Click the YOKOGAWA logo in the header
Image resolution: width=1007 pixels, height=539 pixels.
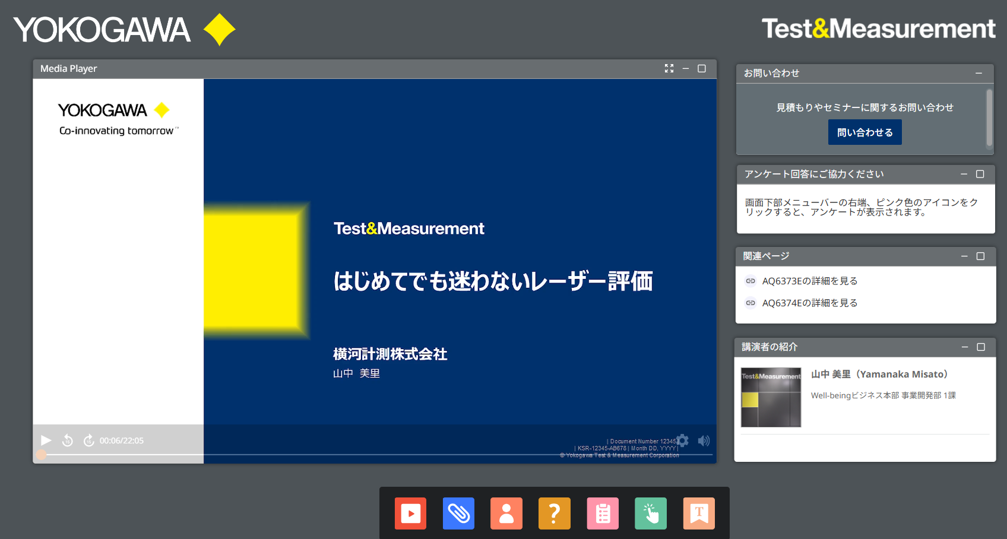click(125, 30)
